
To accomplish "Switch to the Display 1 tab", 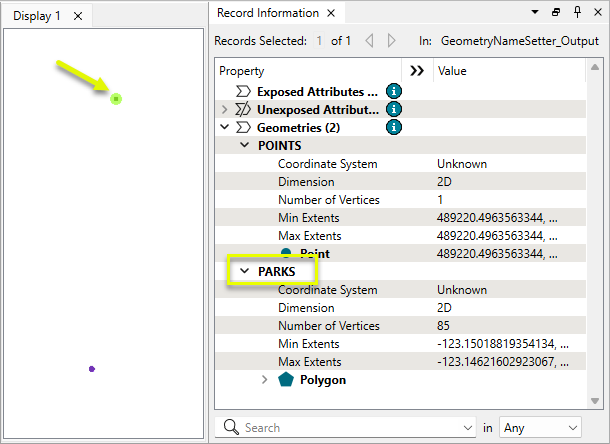I will tap(39, 15).
